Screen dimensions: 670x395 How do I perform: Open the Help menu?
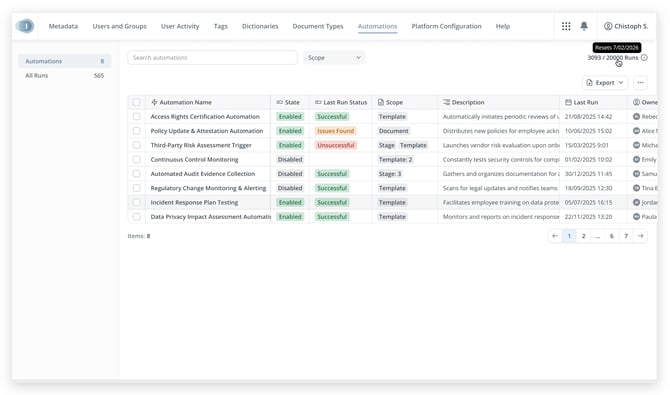(x=502, y=26)
